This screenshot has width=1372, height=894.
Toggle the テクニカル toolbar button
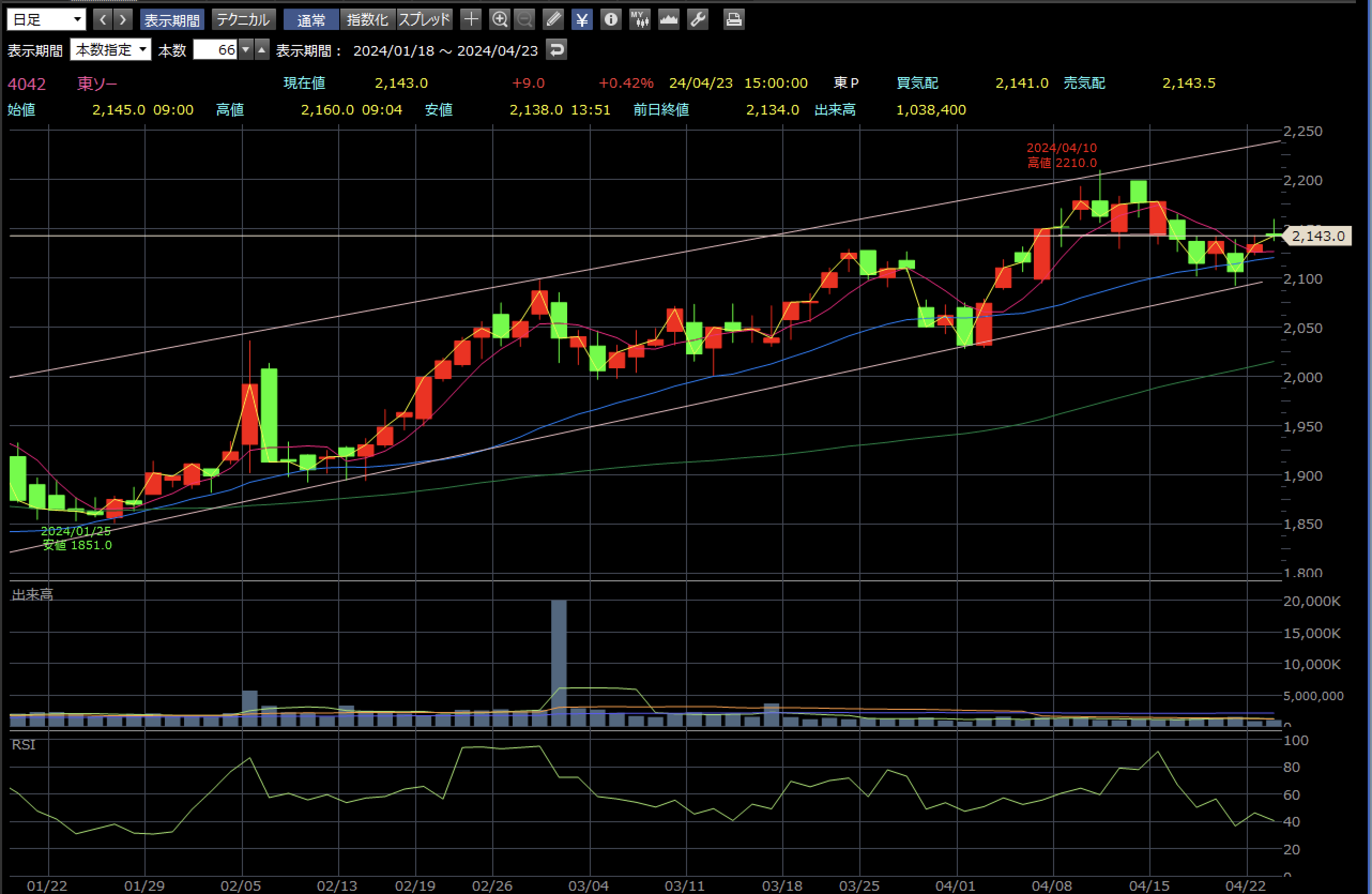tap(243, 20)
